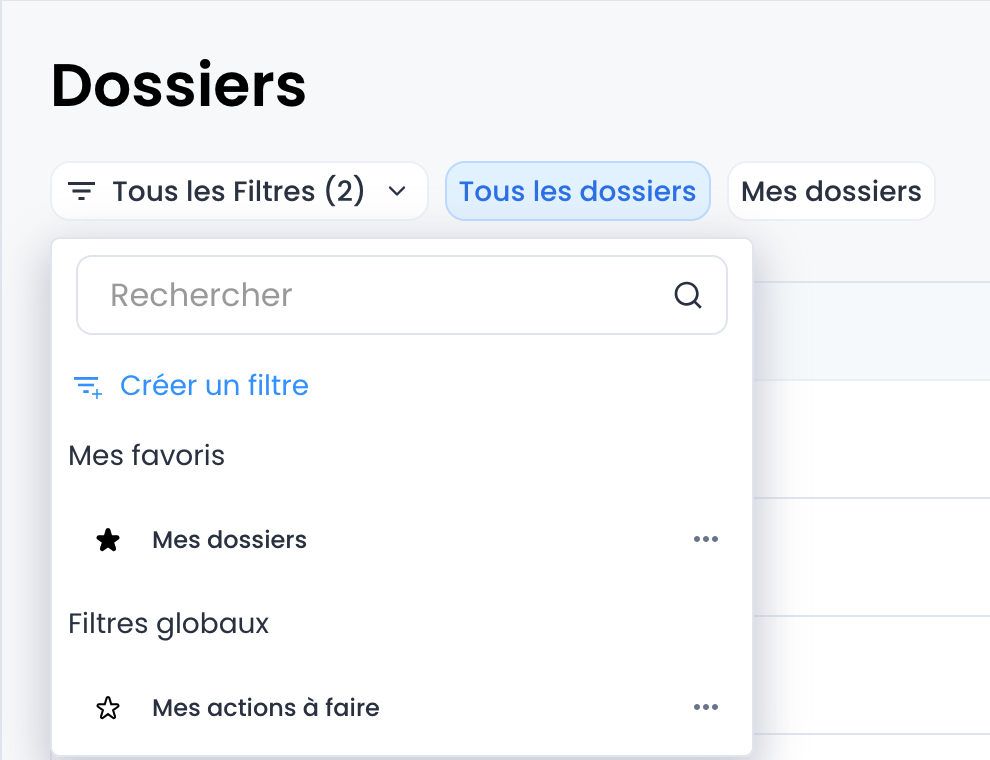Click the Mes favoris section heading
The height and width of the screenshot is (760, 990).
pos(146,456)
